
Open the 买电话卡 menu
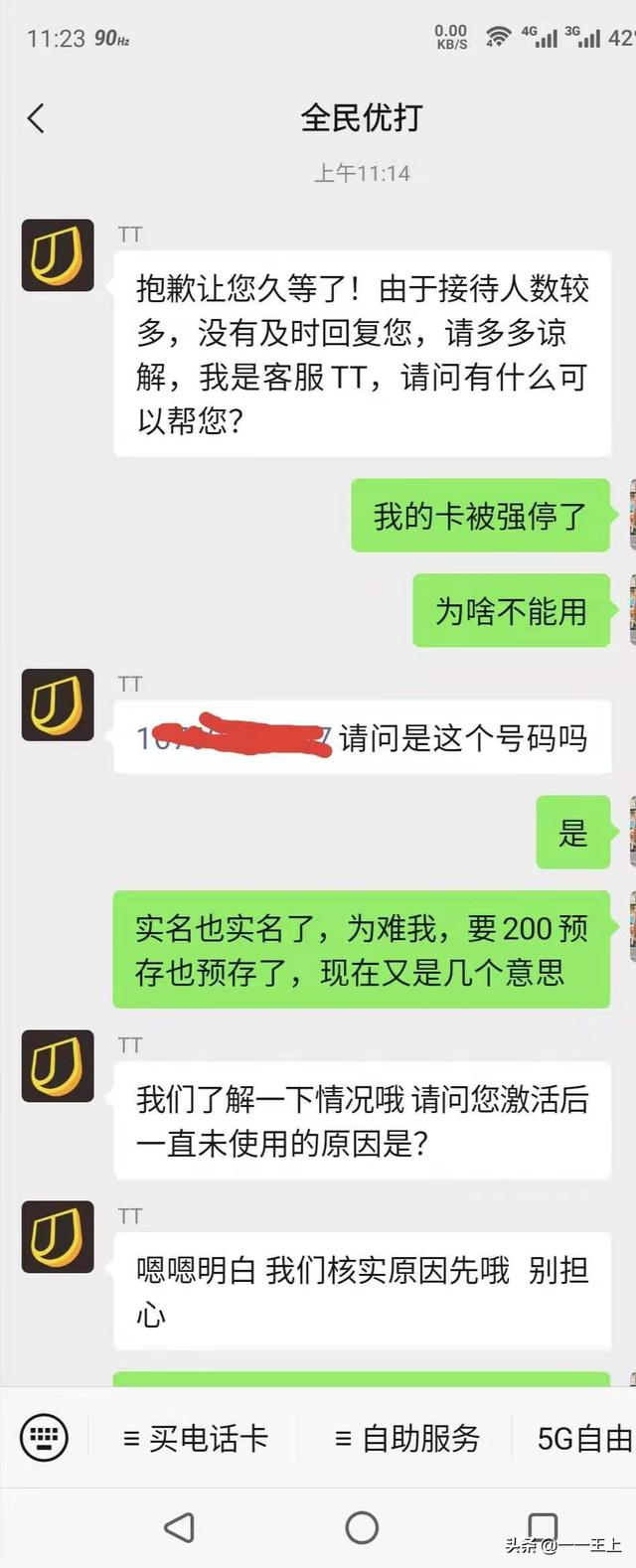195,1438
